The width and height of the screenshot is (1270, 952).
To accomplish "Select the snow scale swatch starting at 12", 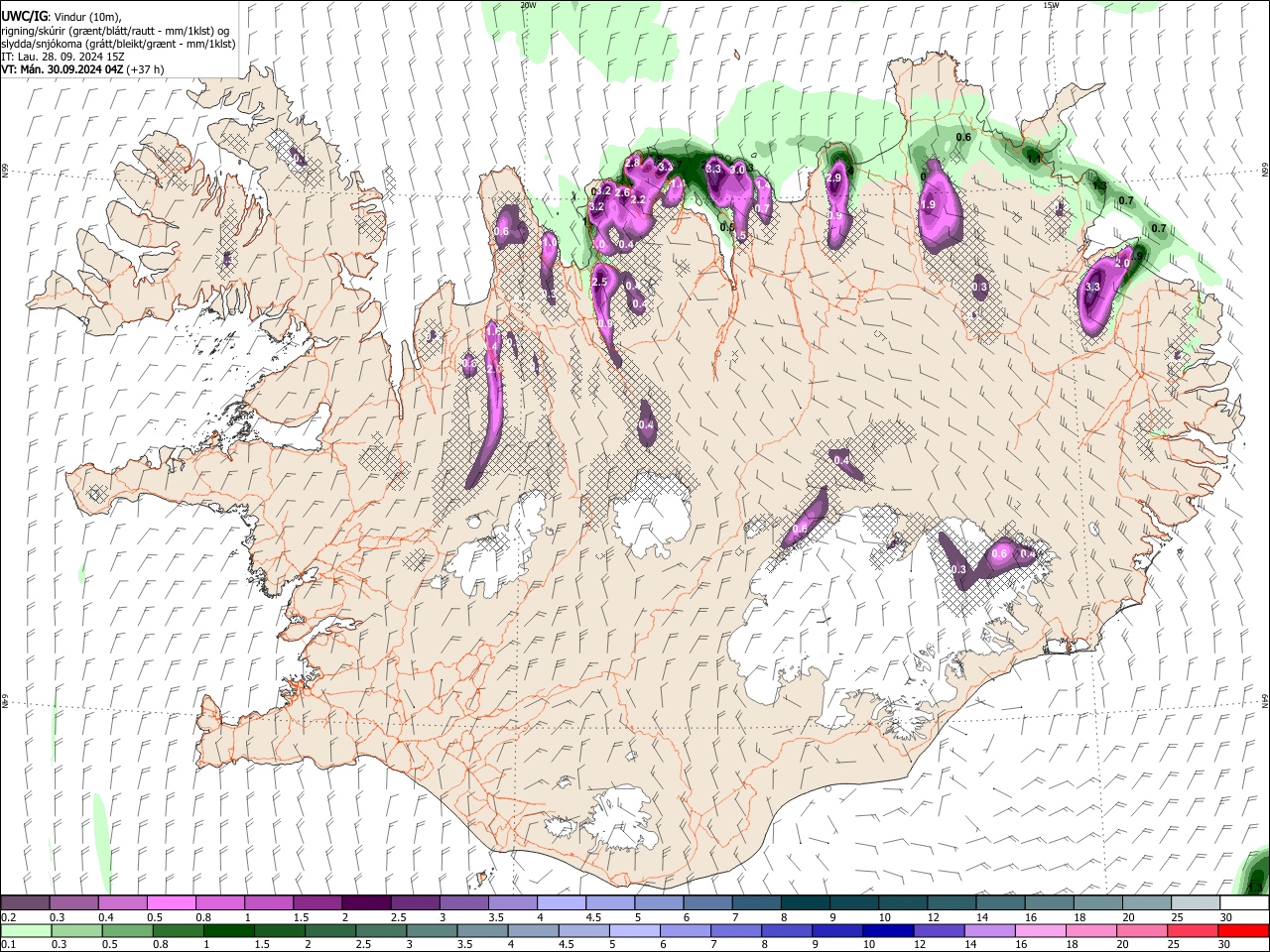I will pos(950,902).
